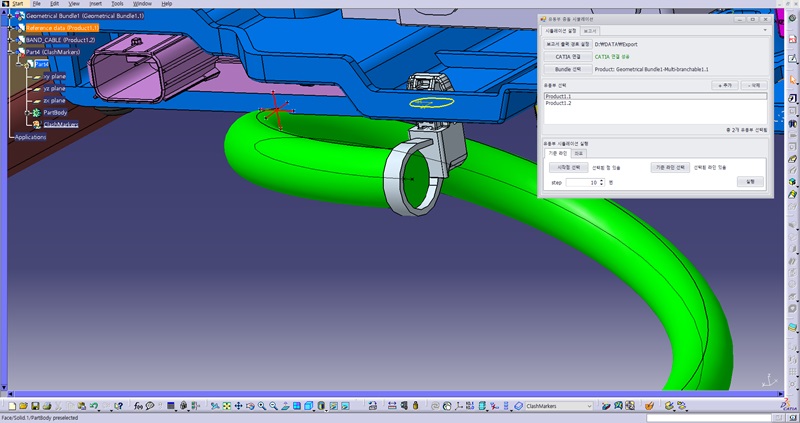
Task: Open the Insert menu
Action: [95, 4]
